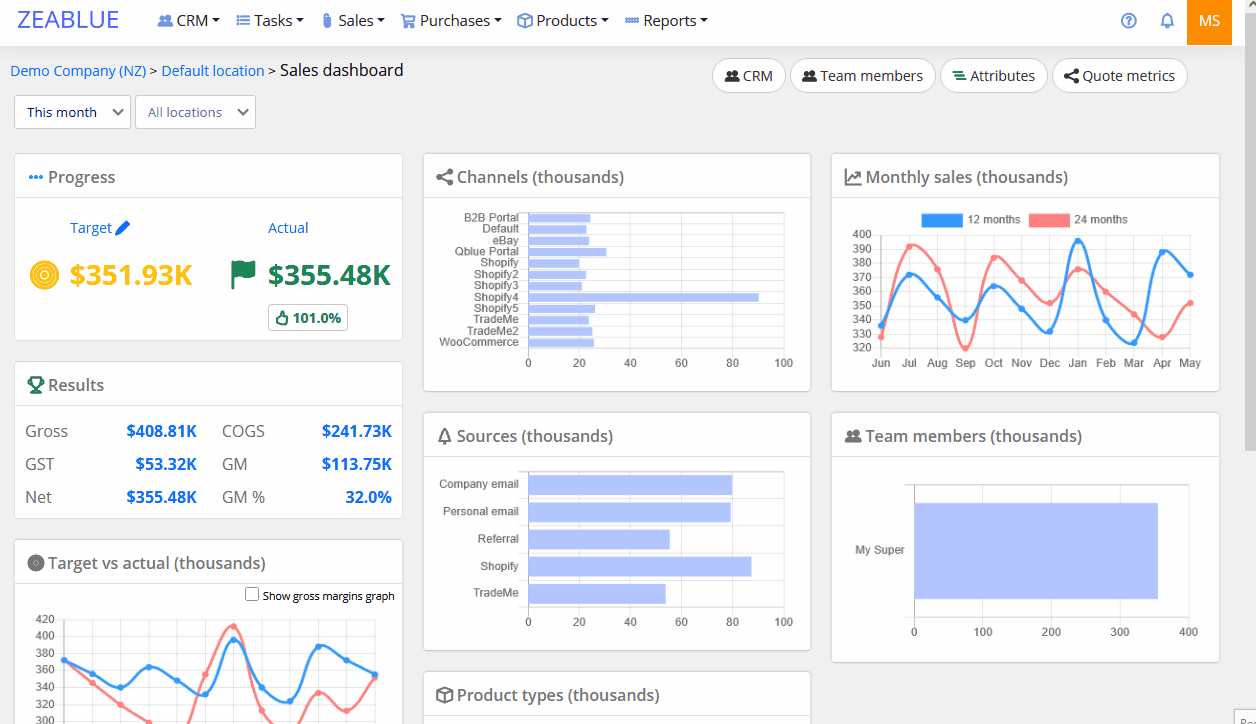
Task: Open Quote metrics
Action: click(x=1120, y=76)
